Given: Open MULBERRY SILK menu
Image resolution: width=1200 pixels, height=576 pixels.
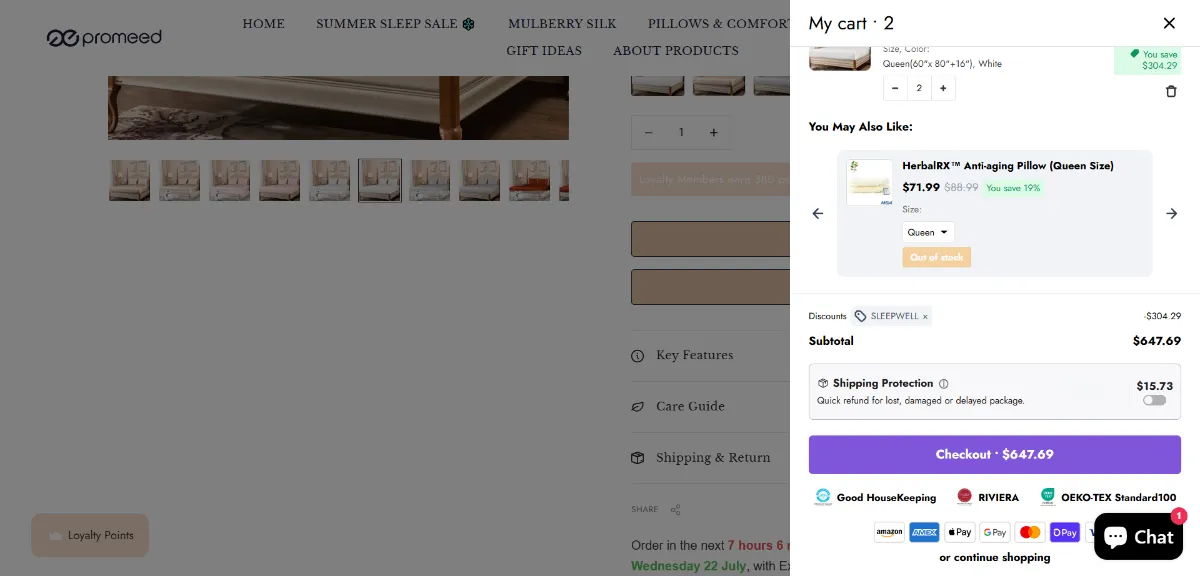Looking at the screenshot, I should tap(562, 24).
